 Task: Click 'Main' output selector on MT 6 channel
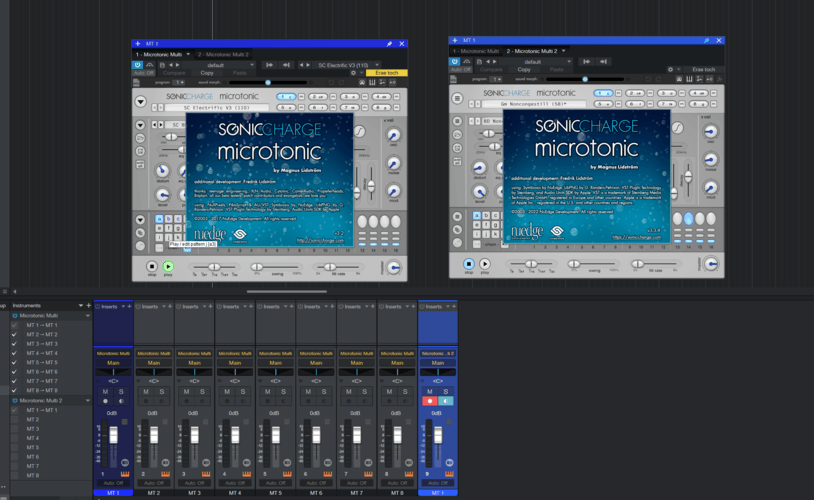pos(316,363)
